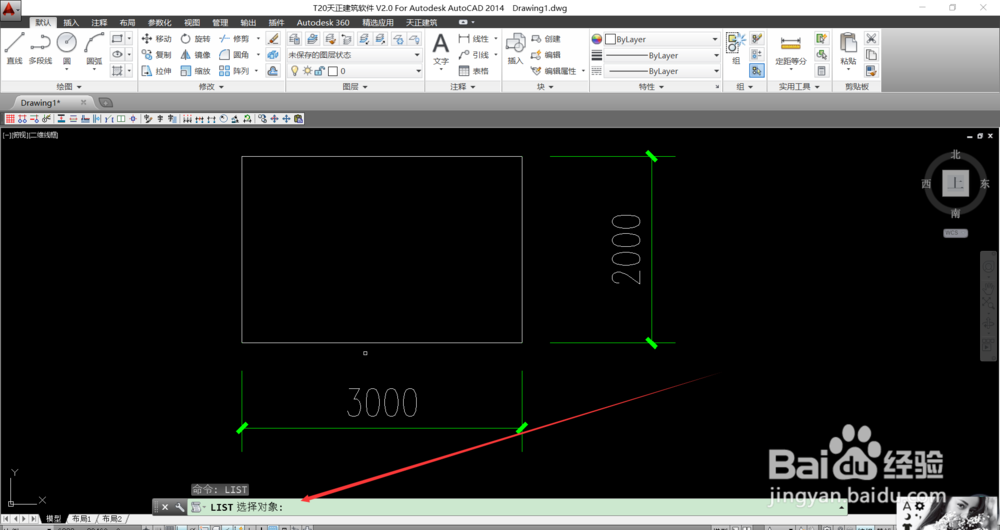The height and width of the screenshot is (530, 1000).
Task: Open the 注释 ribbon tab
Action: pos(99,22)
